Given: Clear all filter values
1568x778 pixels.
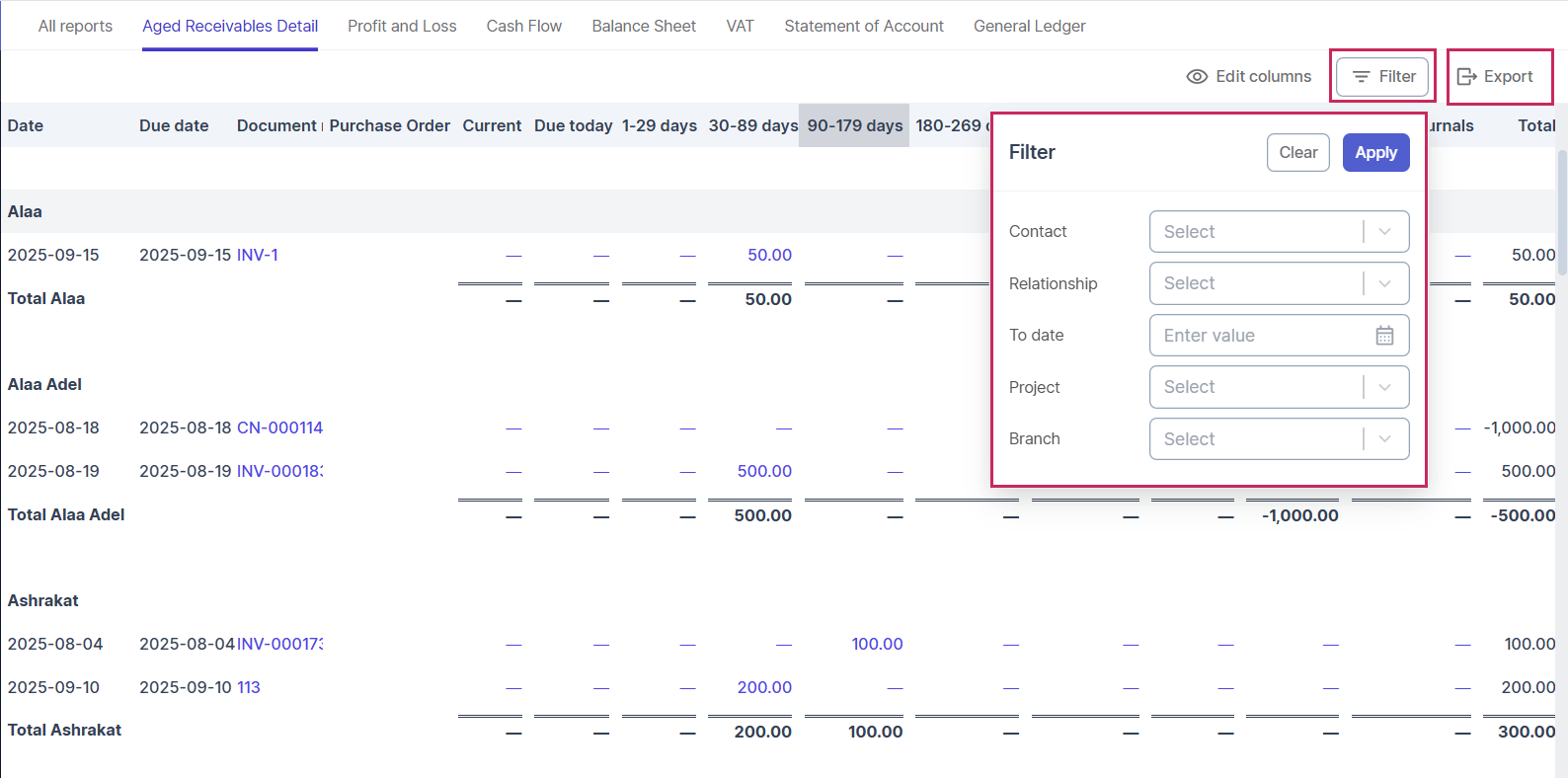Looking at the screenshot, I should [1297, 153].
